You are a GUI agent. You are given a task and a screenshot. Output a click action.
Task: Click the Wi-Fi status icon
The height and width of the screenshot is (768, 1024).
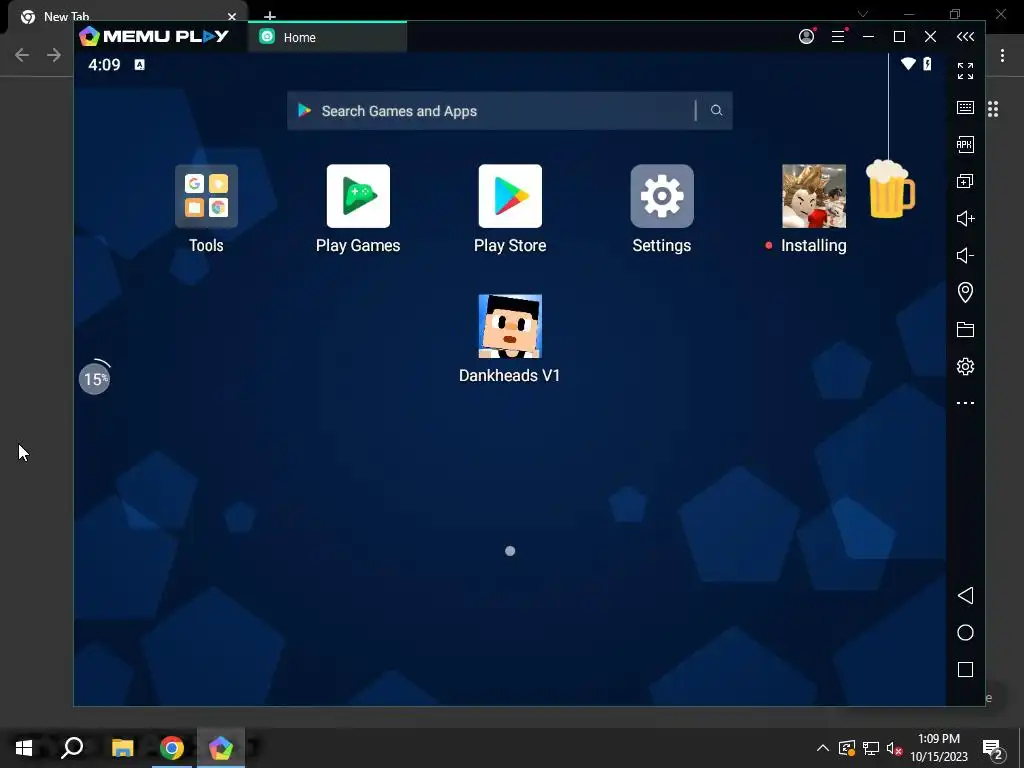pos(908,63)
